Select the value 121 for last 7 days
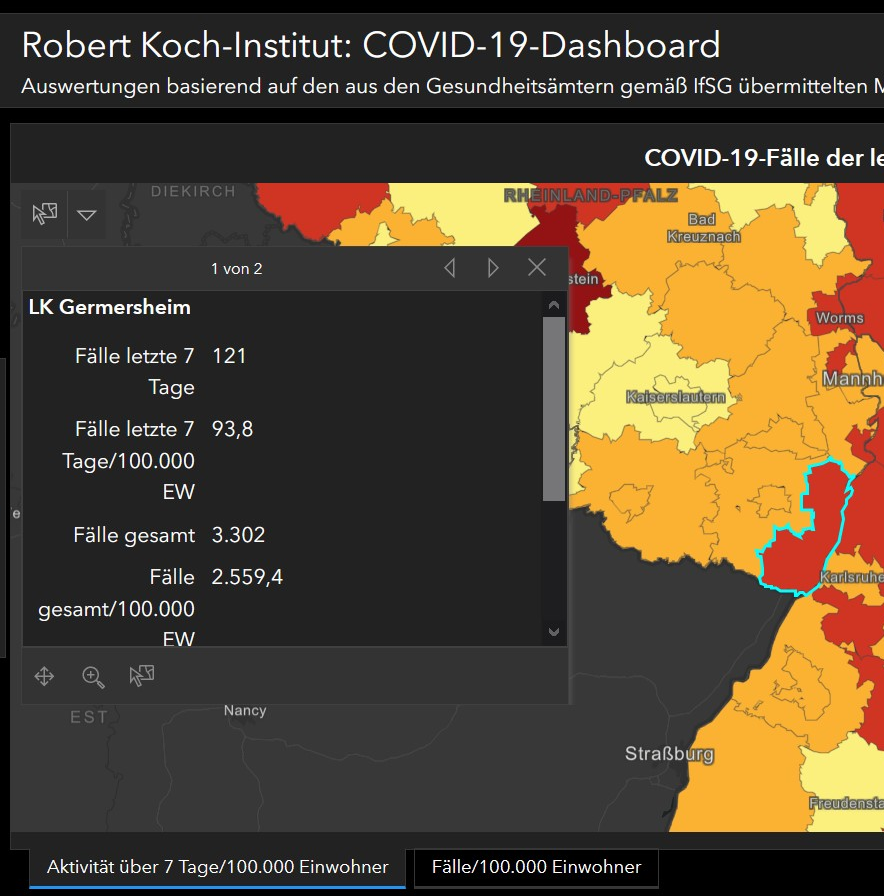 229,356
